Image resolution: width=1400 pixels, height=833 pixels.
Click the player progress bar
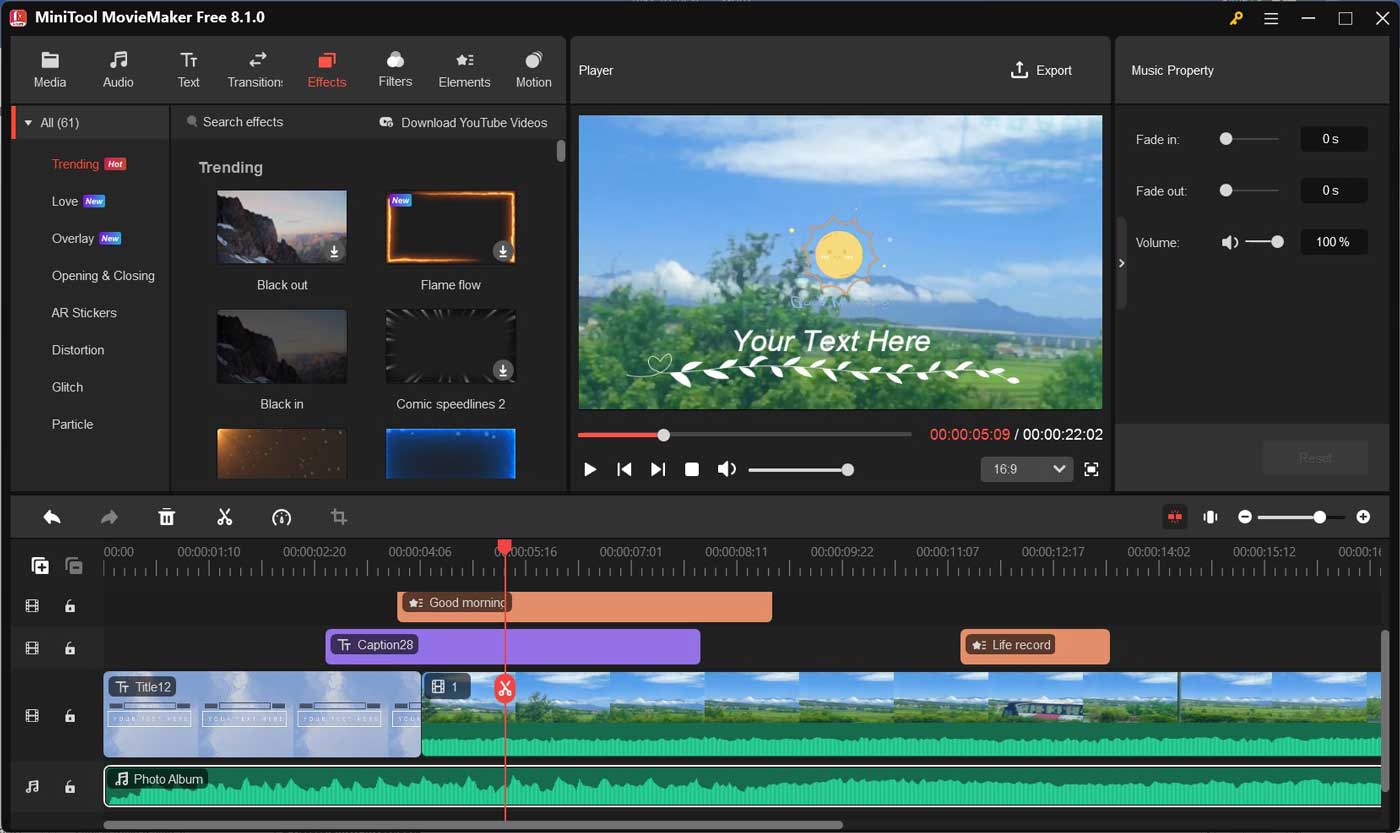[x=744, y=435]
